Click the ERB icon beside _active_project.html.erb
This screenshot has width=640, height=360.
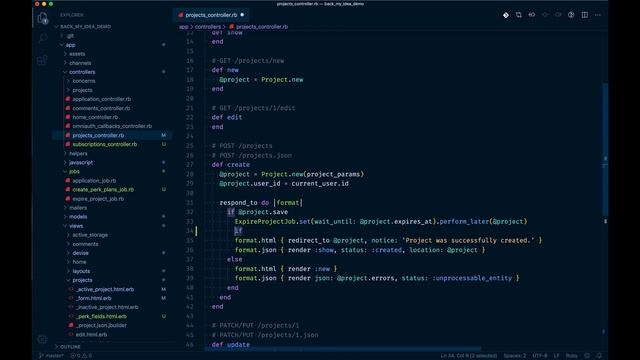71,289
